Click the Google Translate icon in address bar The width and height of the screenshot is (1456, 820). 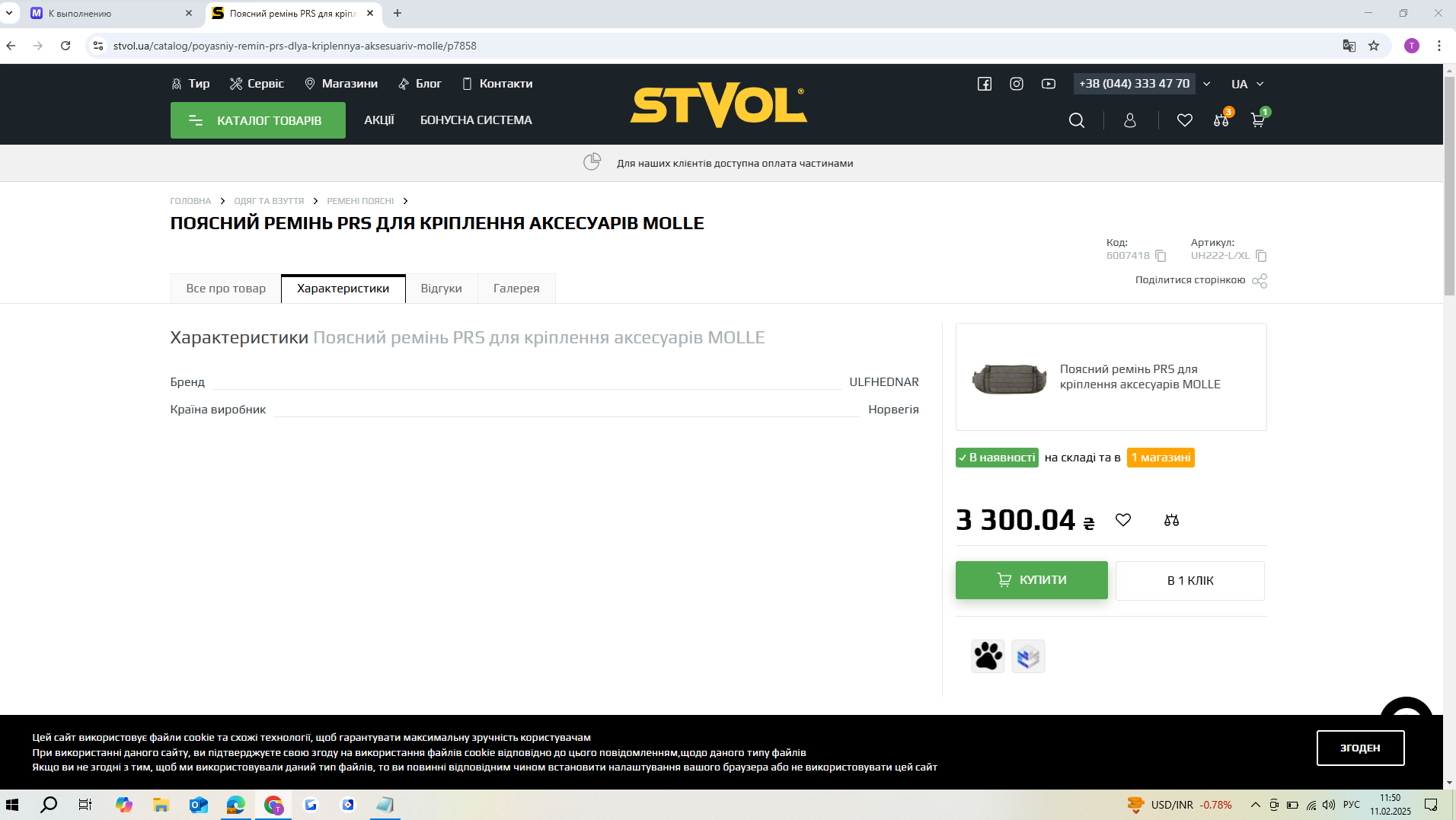pos(1349,46)
